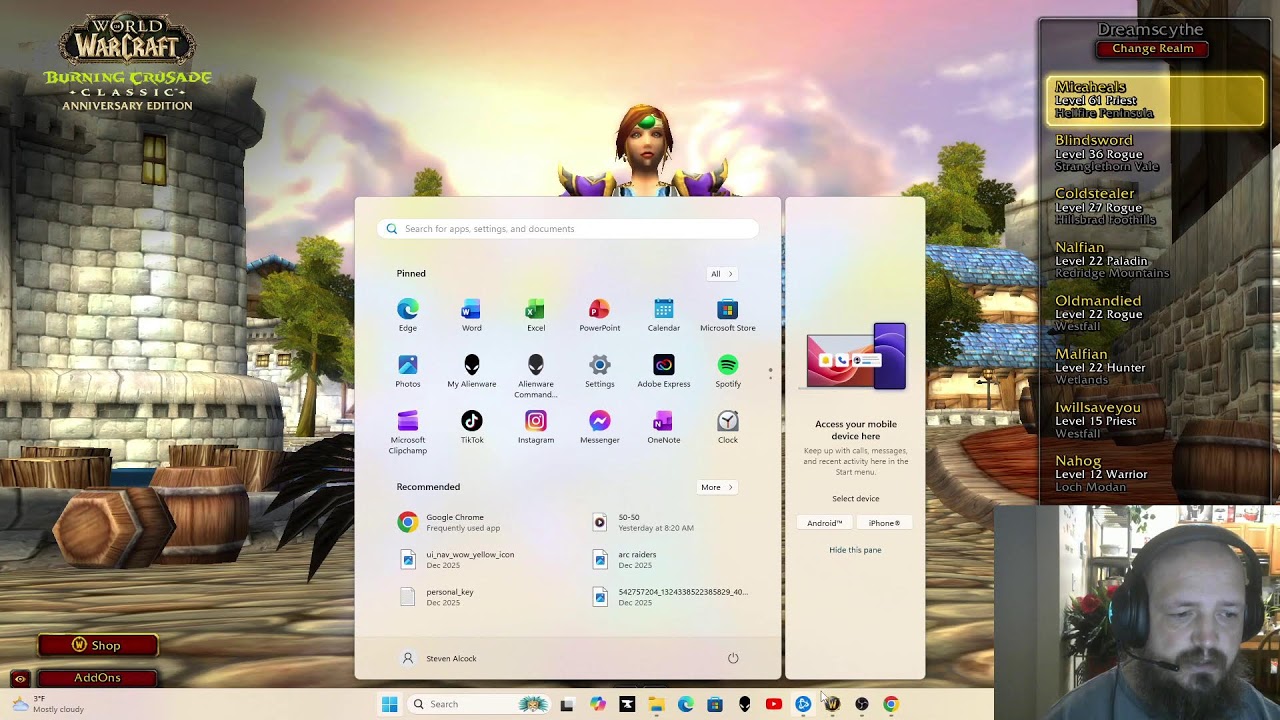
Task: Open the Messenger app
Action: pos(600,426)
